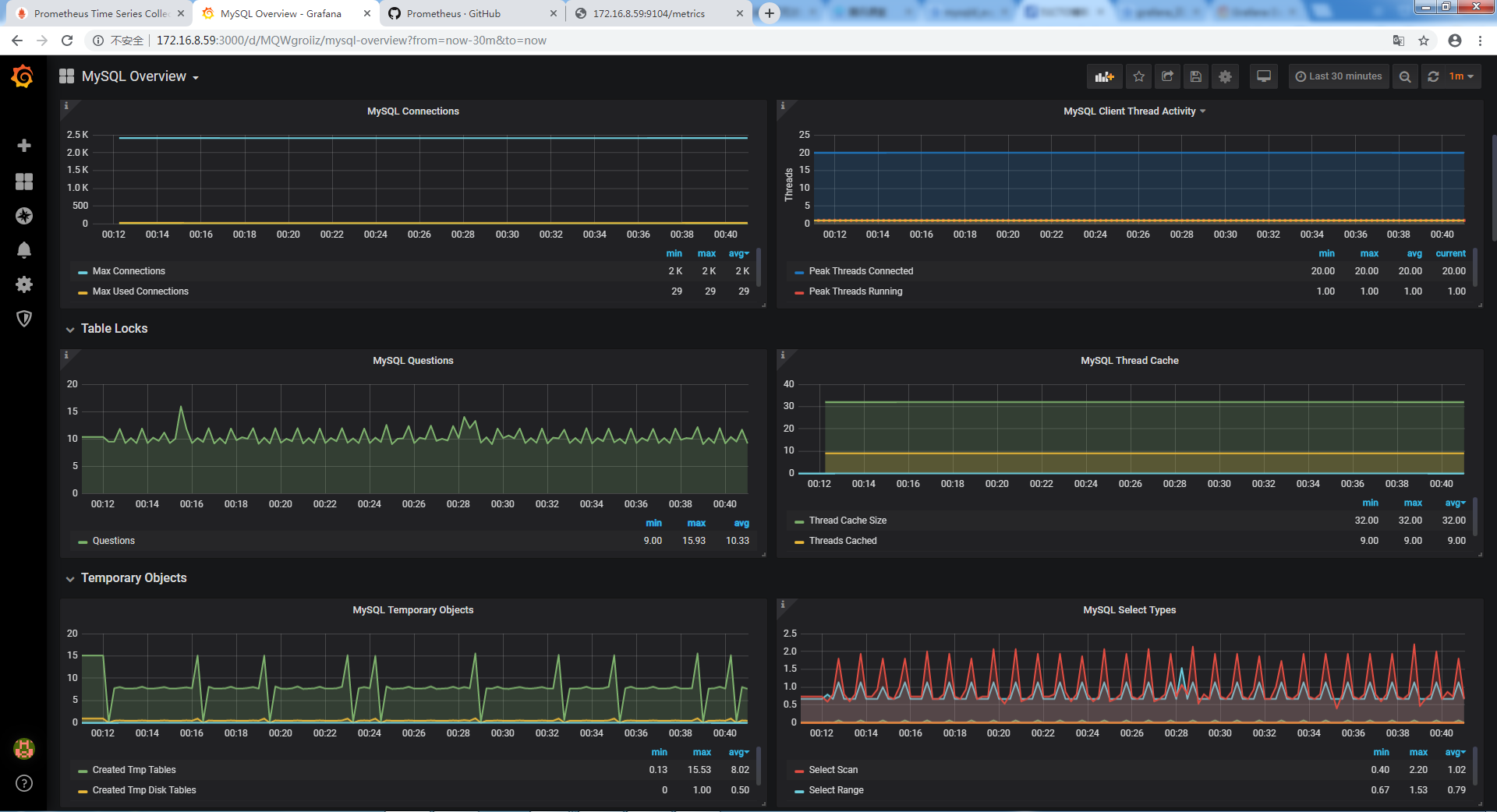Viewport: 1497px width, 812px height.
Task: Toggle the Questions legend series
Action: pos(114,541)
